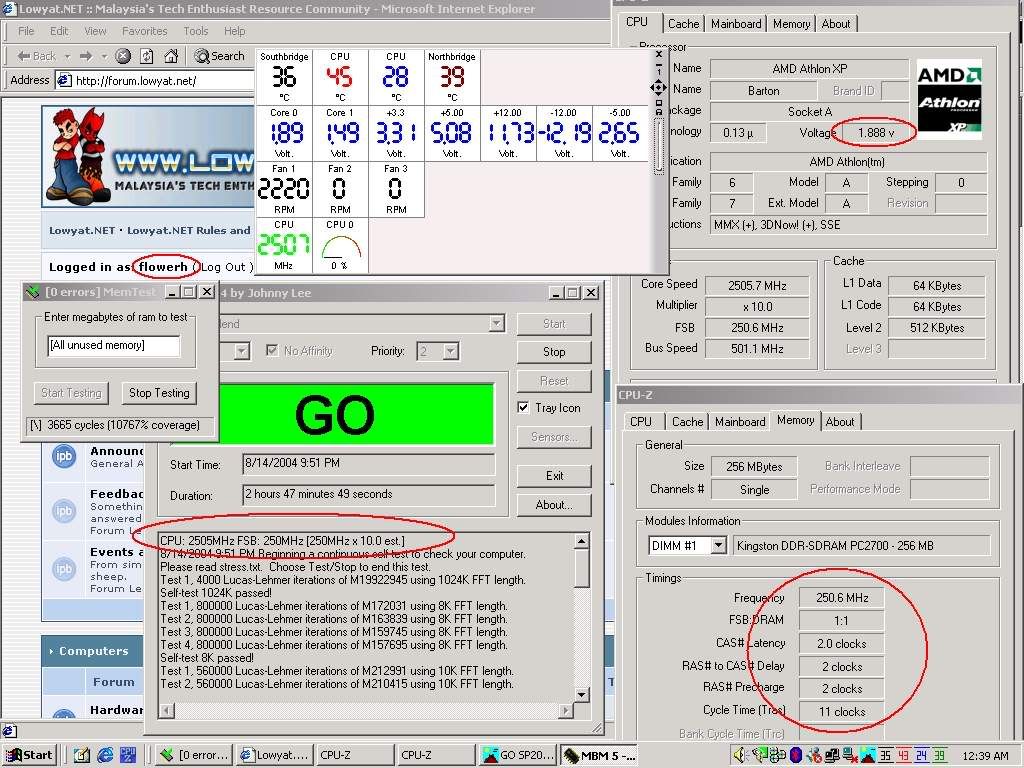Click the log horizontal scroll left arrow
1024x768 pixels.
coord(167,710)
